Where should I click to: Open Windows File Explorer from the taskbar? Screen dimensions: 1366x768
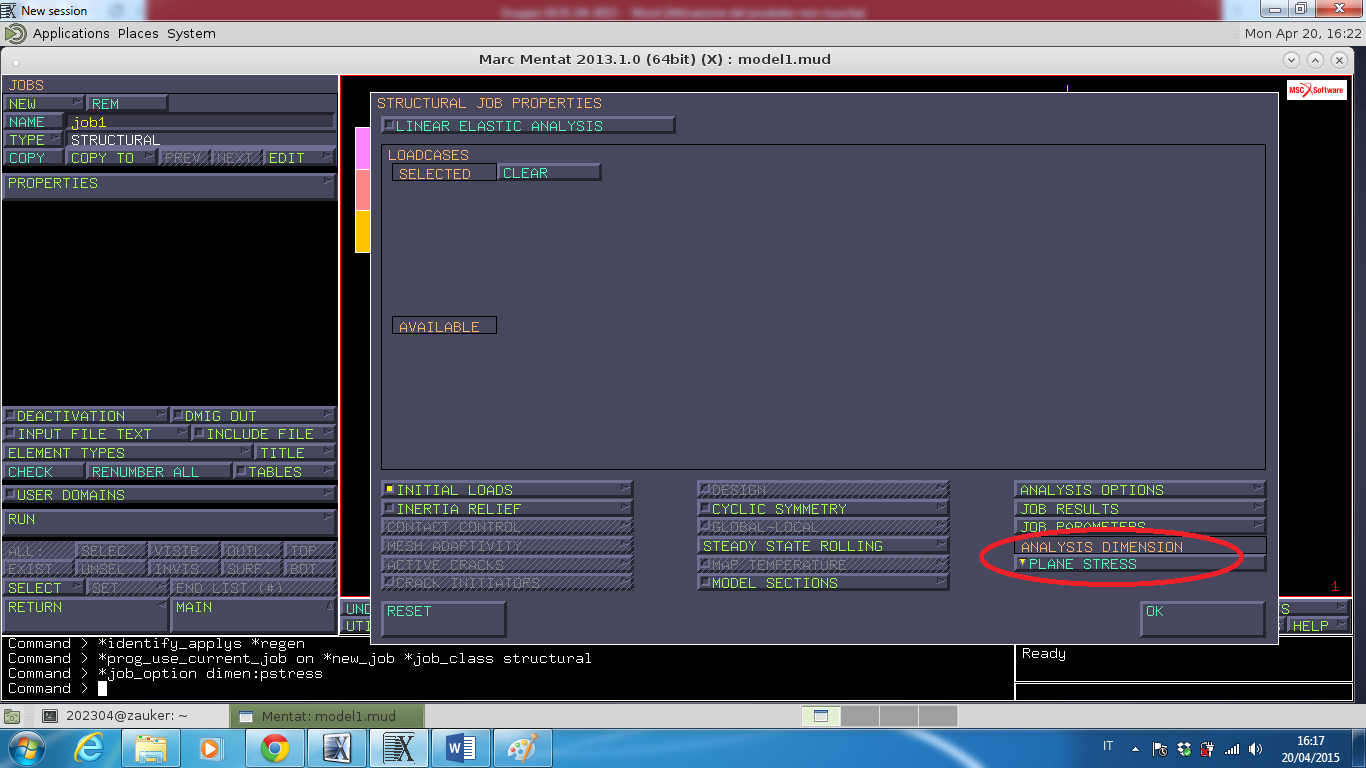[151, 748]
